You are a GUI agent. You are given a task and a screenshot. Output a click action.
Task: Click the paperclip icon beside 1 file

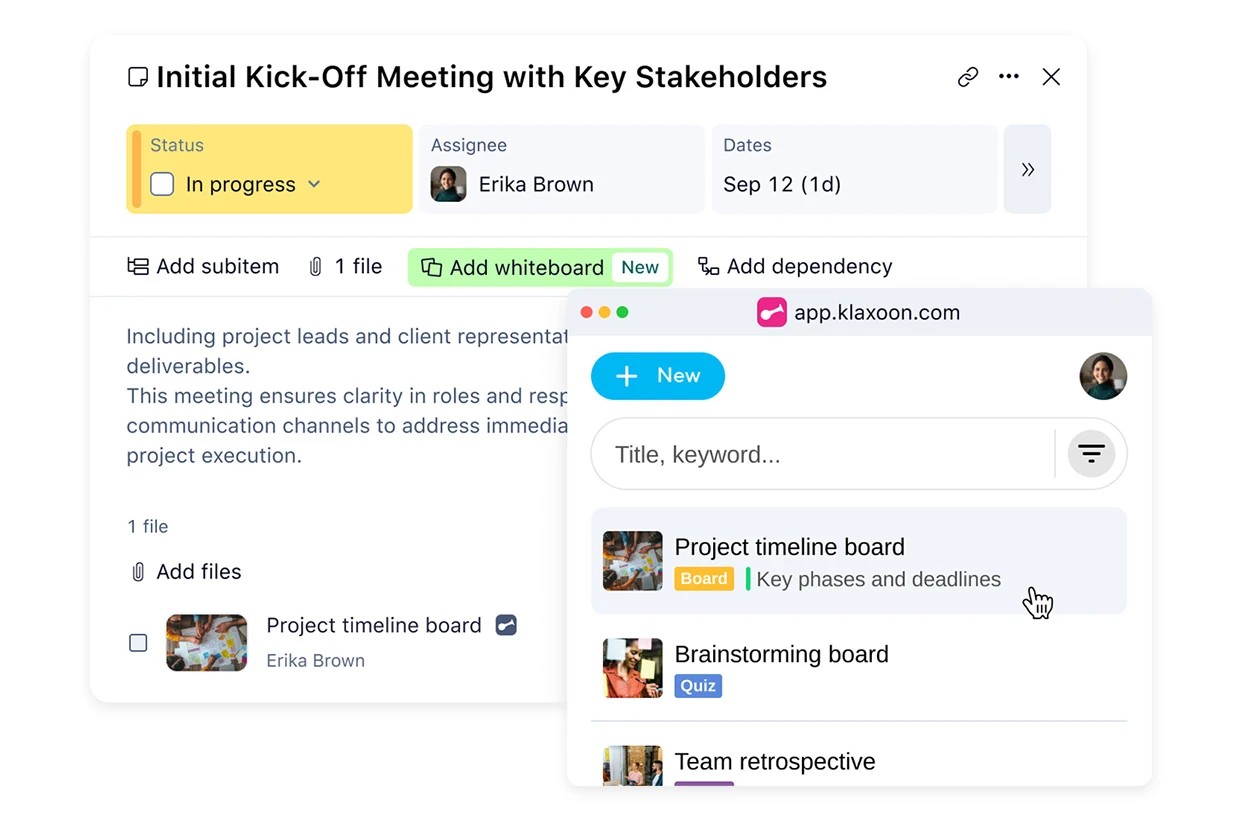317,266
